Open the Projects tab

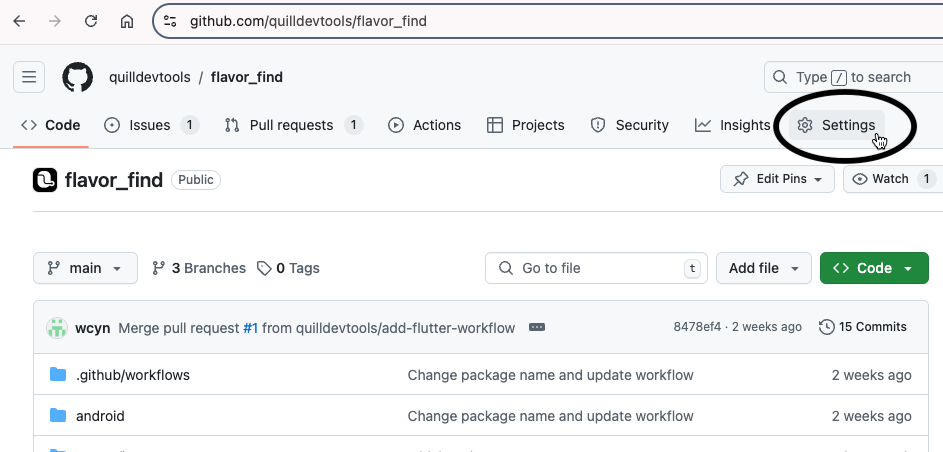(526, 125)
